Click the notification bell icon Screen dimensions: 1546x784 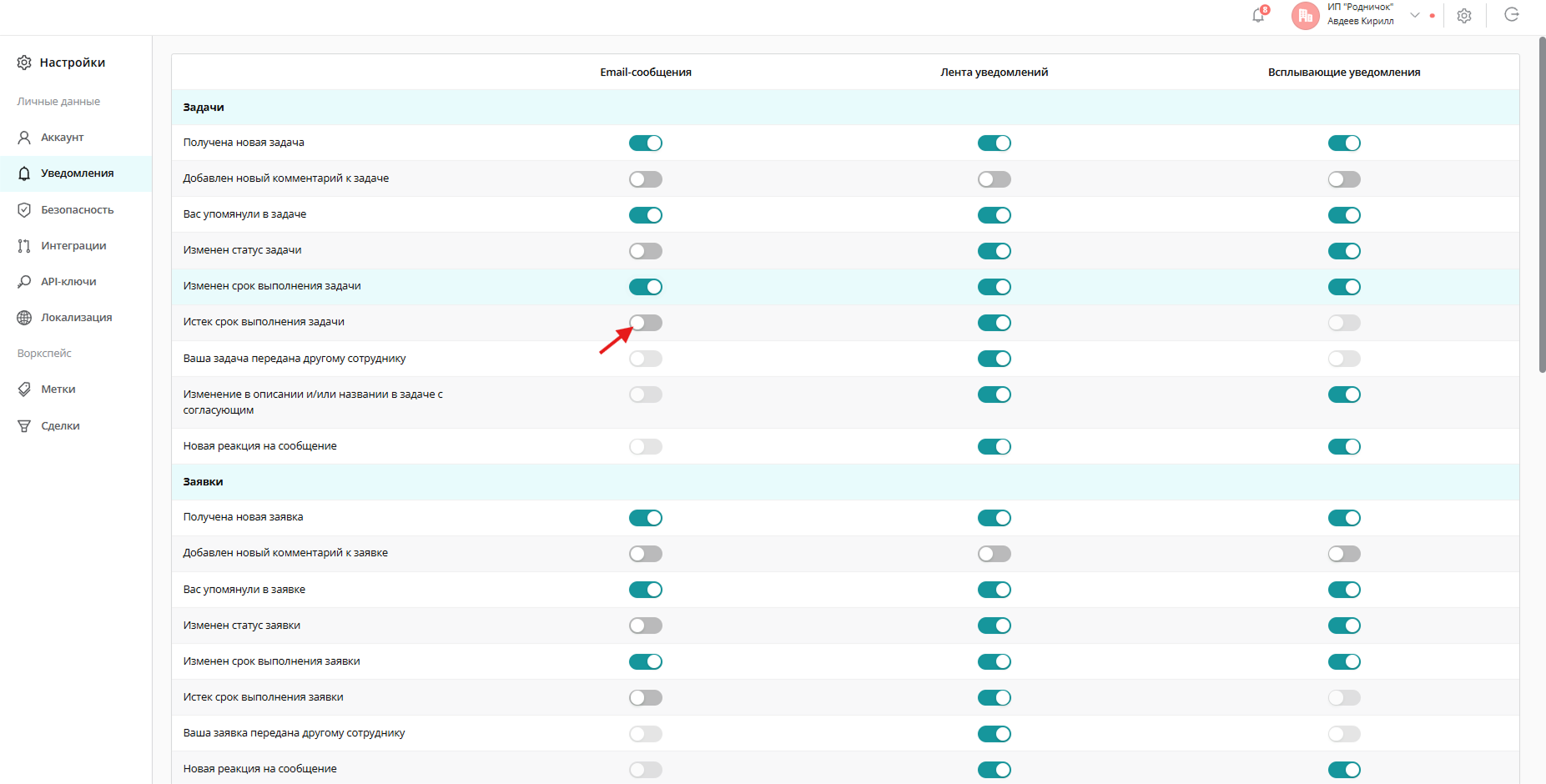[1258, 15]
